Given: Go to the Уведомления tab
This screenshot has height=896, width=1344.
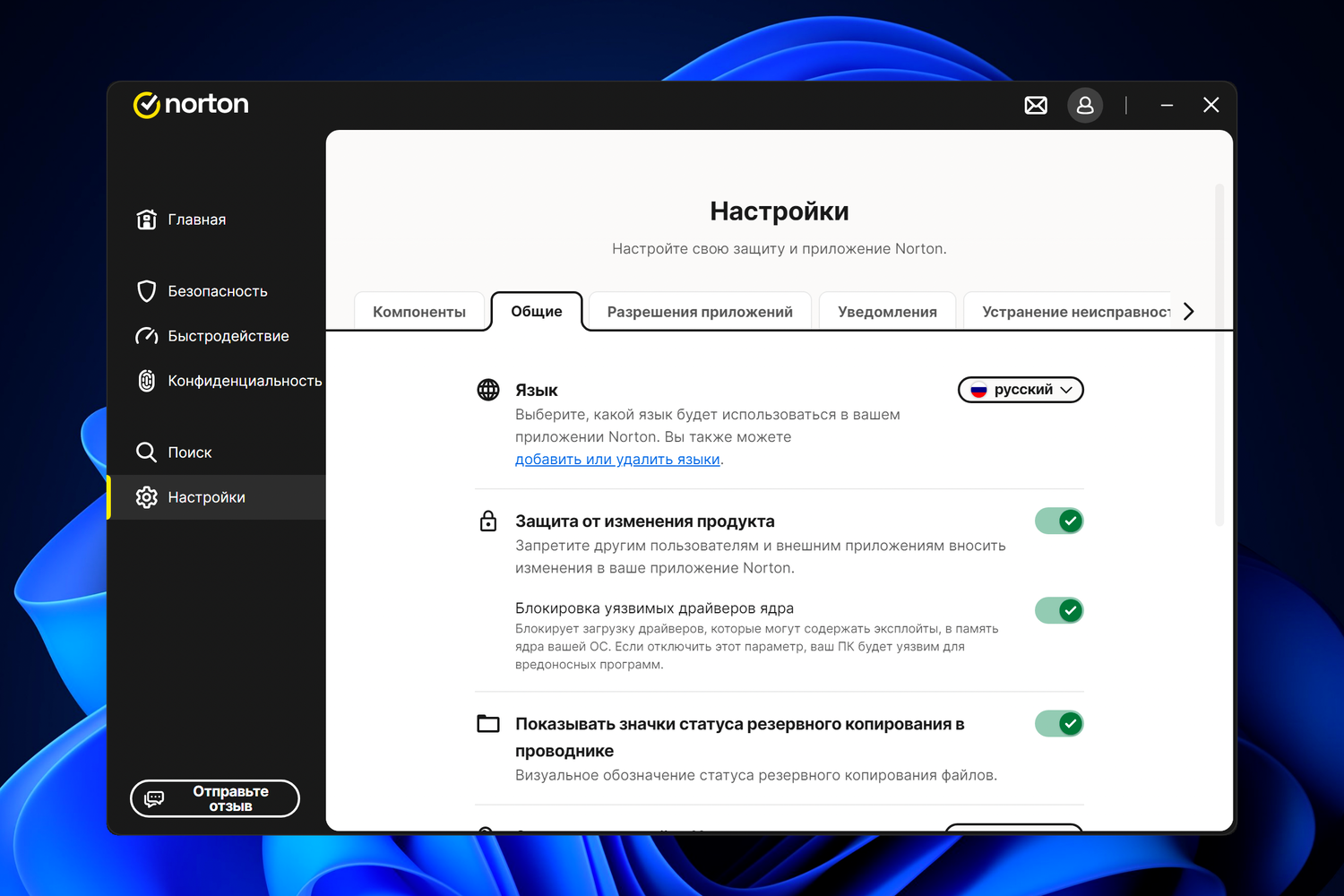Looking at the screenshot, I should (x=887, y=312).
